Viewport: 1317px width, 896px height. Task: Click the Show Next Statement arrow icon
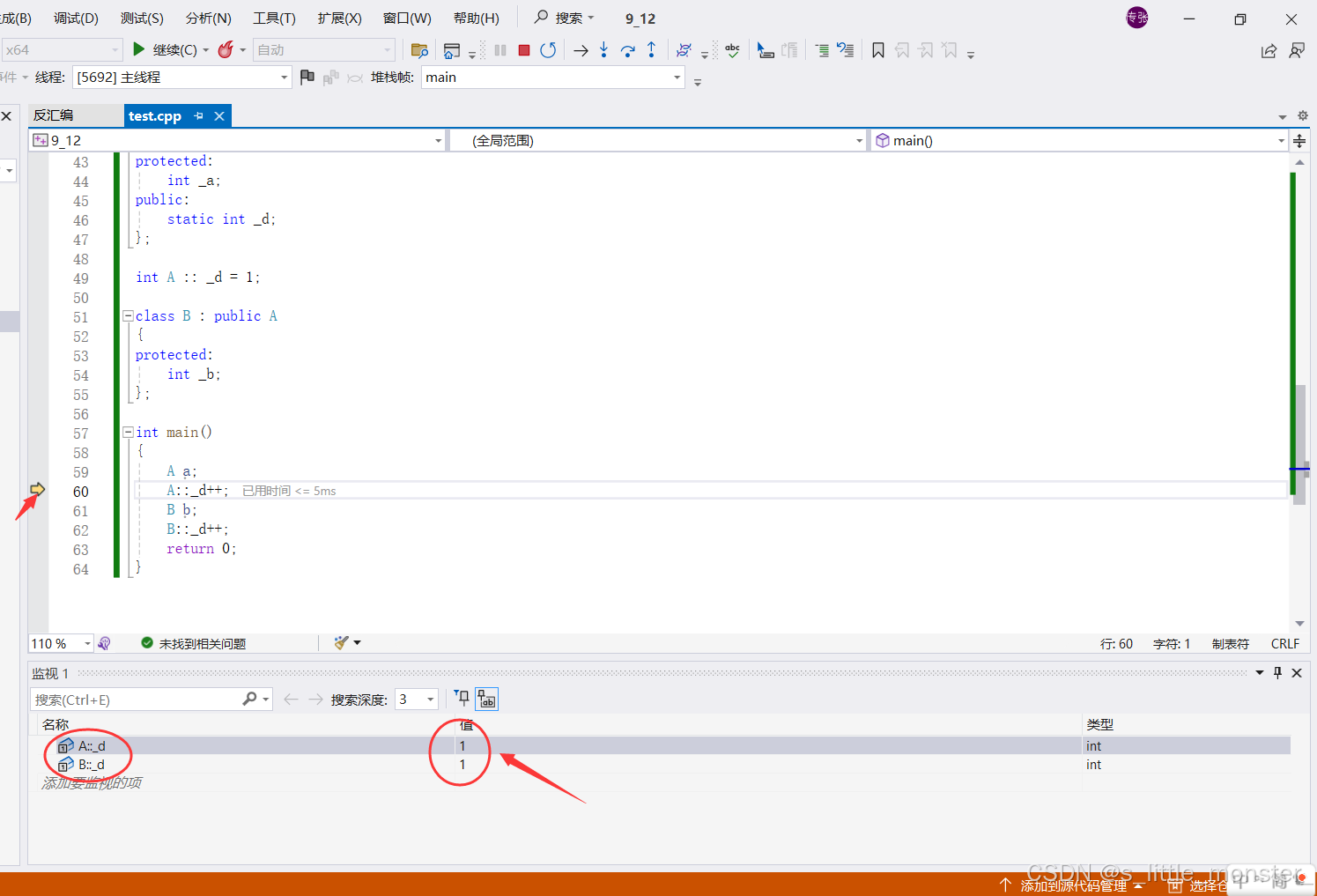coord(581,50)
